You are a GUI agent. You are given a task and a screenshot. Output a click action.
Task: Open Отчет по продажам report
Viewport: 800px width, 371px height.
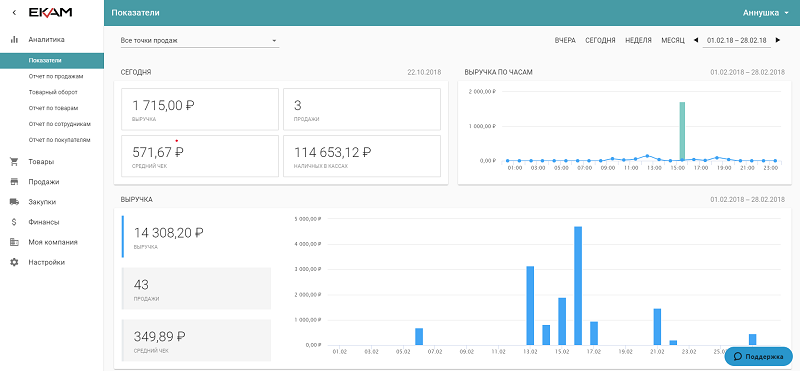coord(56,76)
